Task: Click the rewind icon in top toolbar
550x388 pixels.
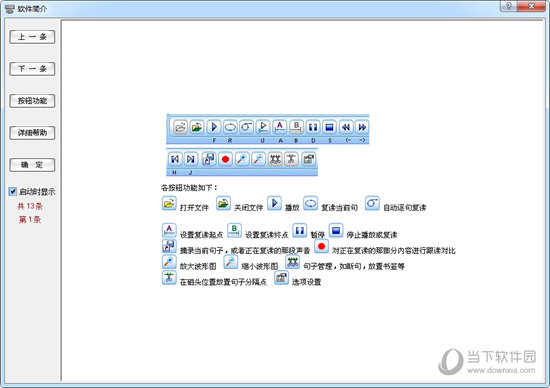Action: click(346, 127)
